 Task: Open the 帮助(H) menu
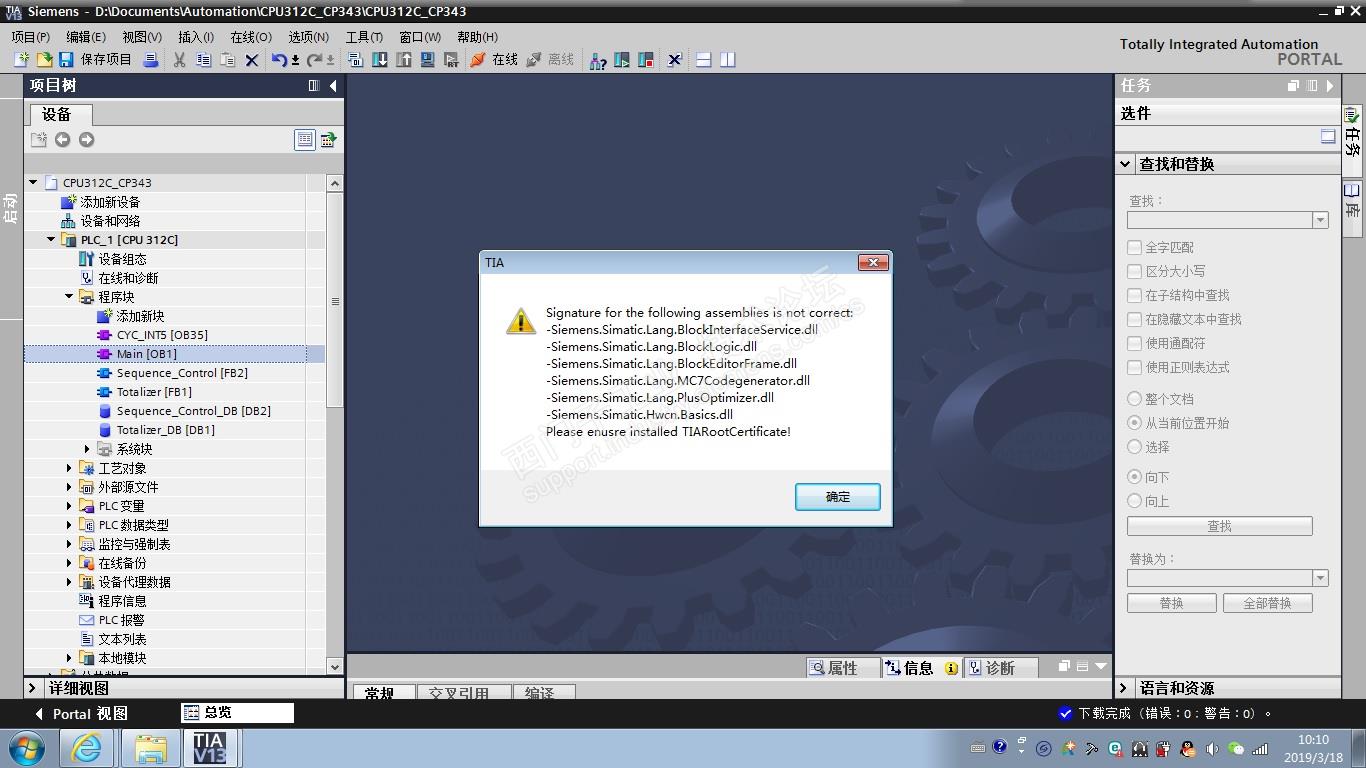[x=477, y=37]
